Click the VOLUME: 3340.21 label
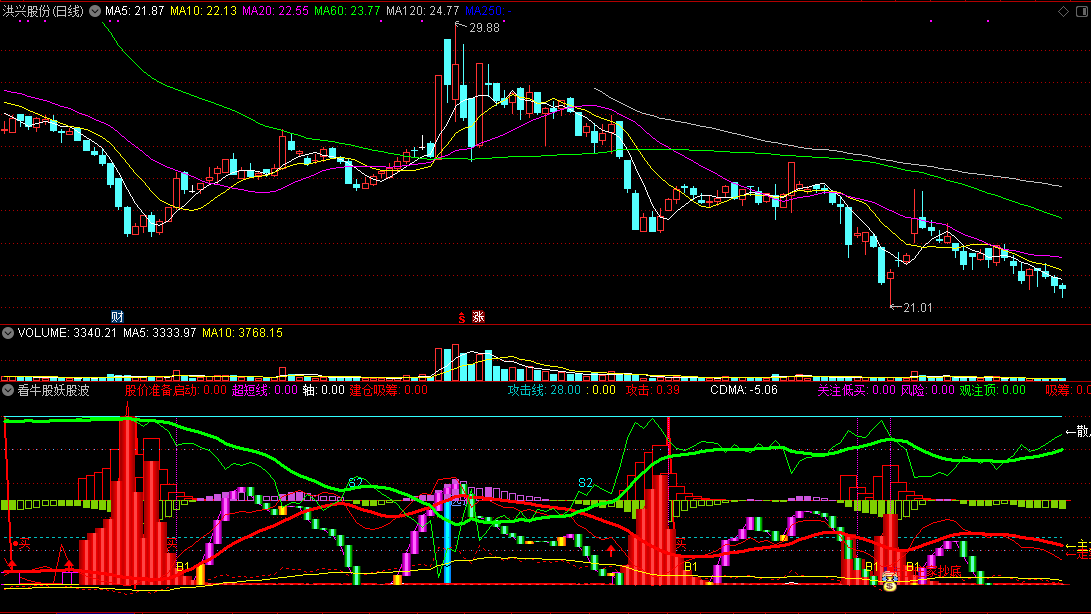 click(67, 333)
